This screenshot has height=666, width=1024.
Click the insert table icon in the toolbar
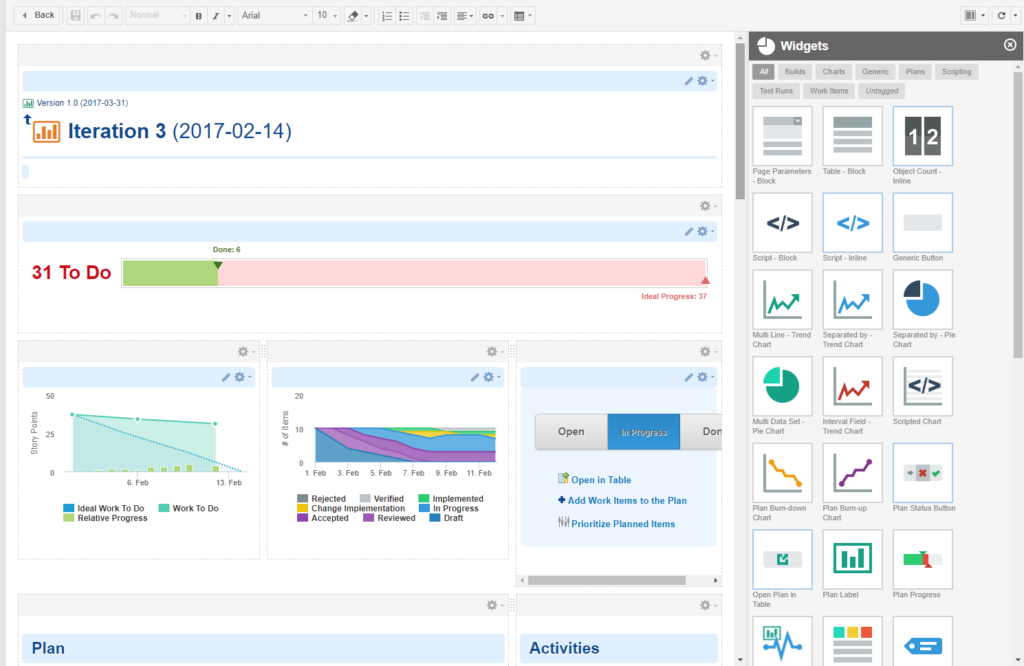(x=520, y=15)
